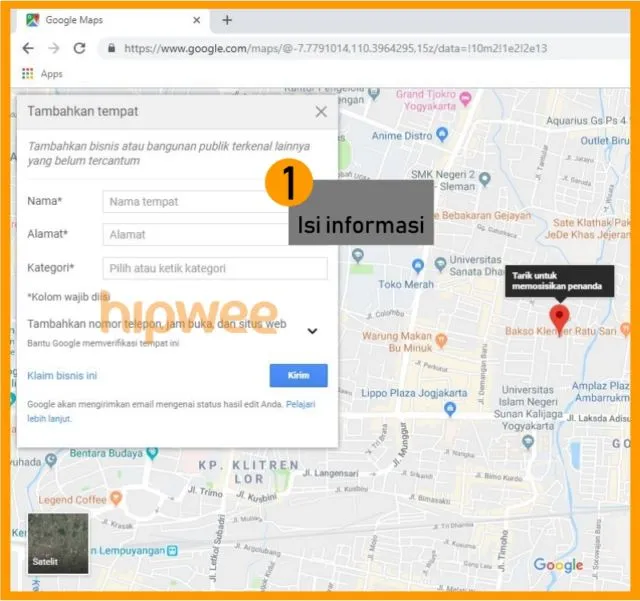Click UIN Sunan Kalijaga map pin
The height and width of the screenshot is (601, 640).
[528, 441]
